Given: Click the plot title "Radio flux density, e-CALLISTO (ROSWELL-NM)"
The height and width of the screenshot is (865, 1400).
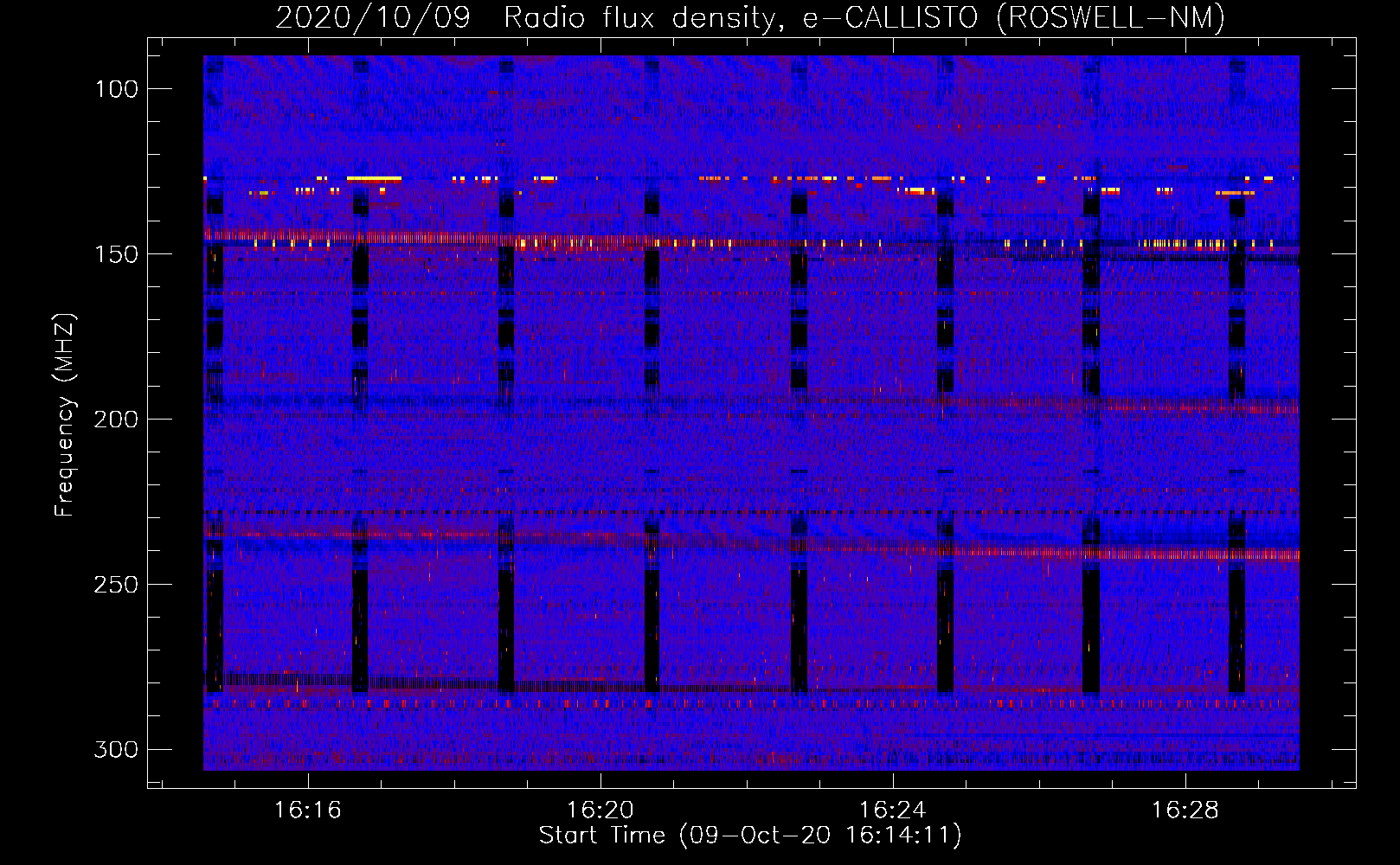Looking at the screenshot, I should (864, 17).
